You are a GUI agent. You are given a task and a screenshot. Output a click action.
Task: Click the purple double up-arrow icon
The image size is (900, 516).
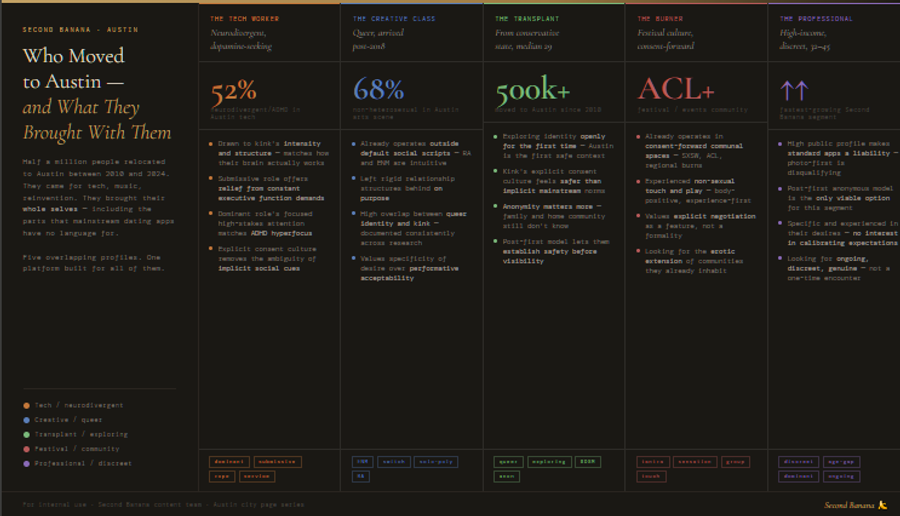pos(794,90)
